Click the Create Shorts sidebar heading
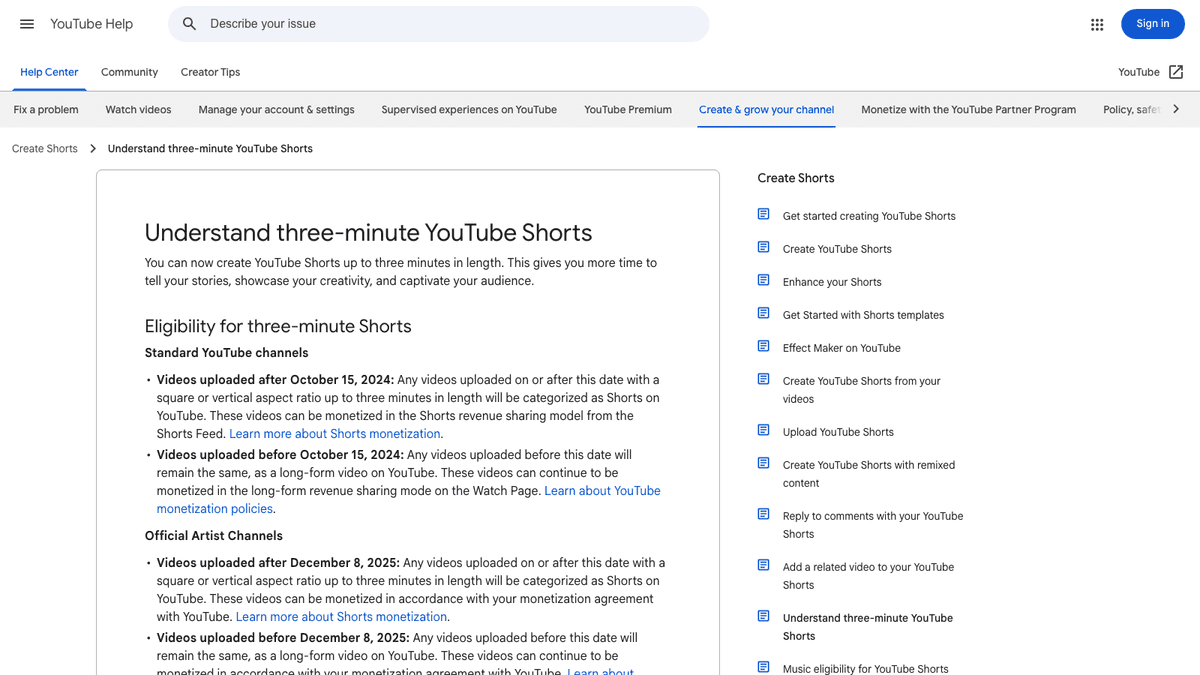The height and width of the screenshot is (675, 1200). [796, 178]
